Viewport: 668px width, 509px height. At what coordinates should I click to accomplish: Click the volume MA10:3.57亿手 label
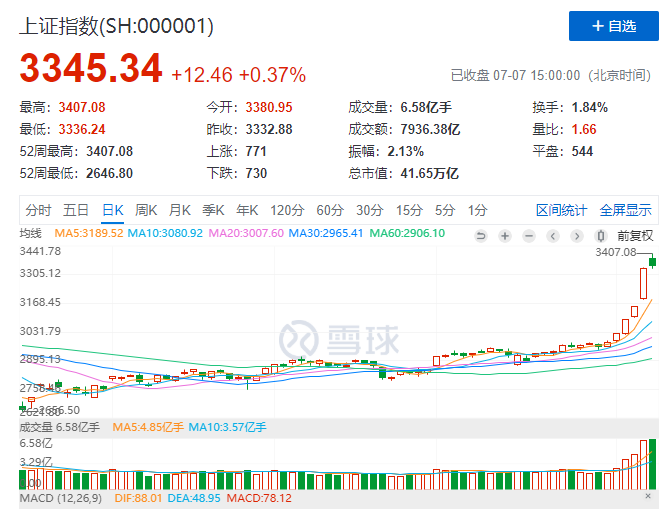coord(227,427)
